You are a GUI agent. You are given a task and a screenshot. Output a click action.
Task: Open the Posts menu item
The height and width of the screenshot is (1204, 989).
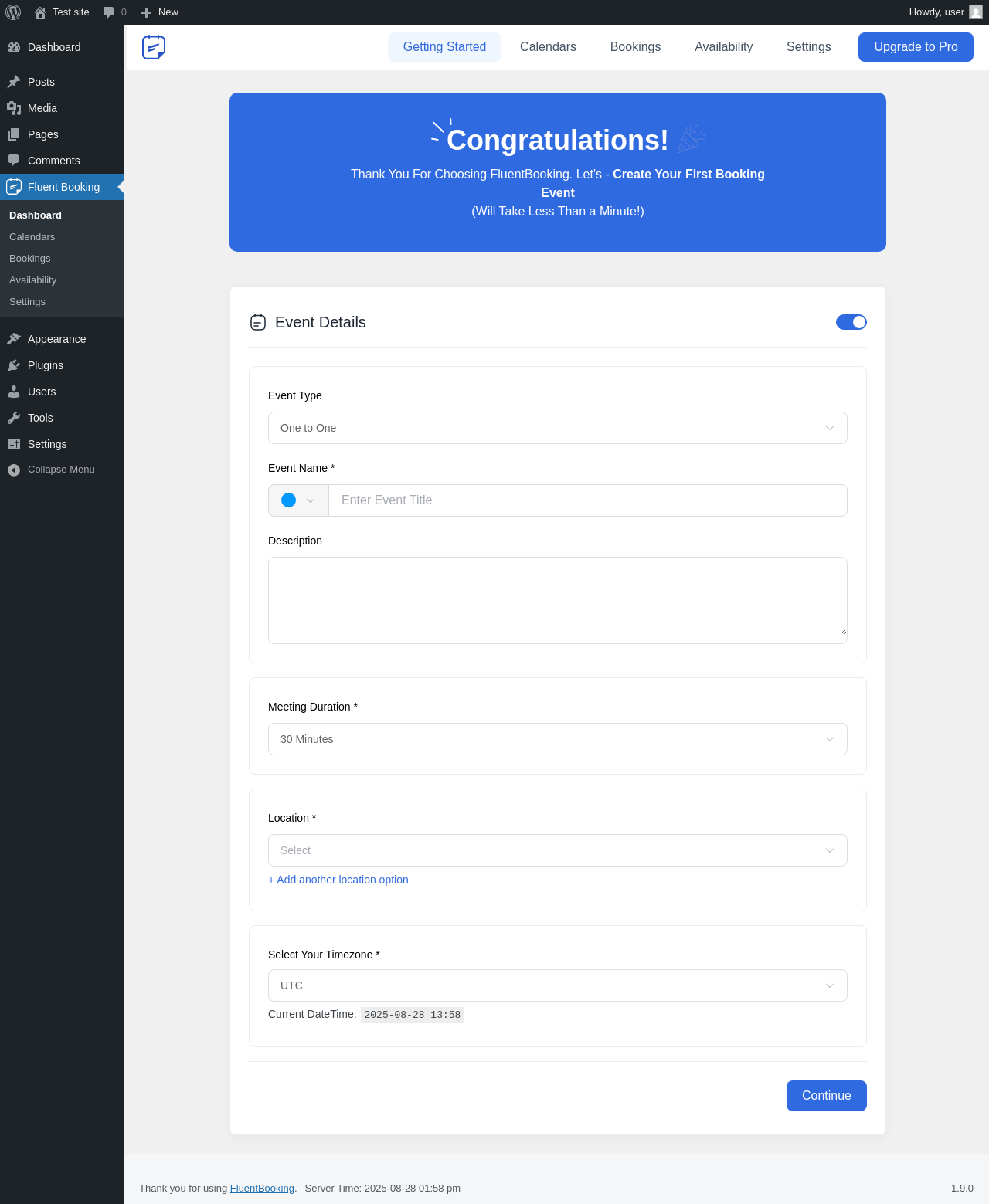pos(62,82)
